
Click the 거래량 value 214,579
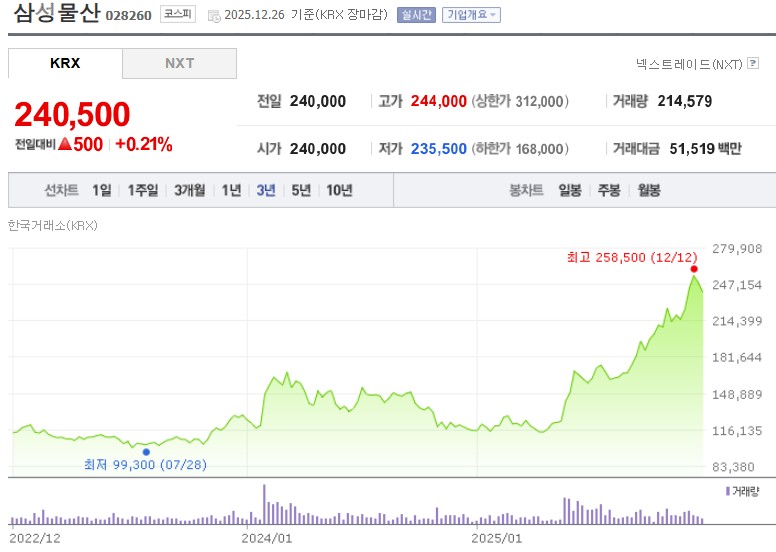pos(684,101)
